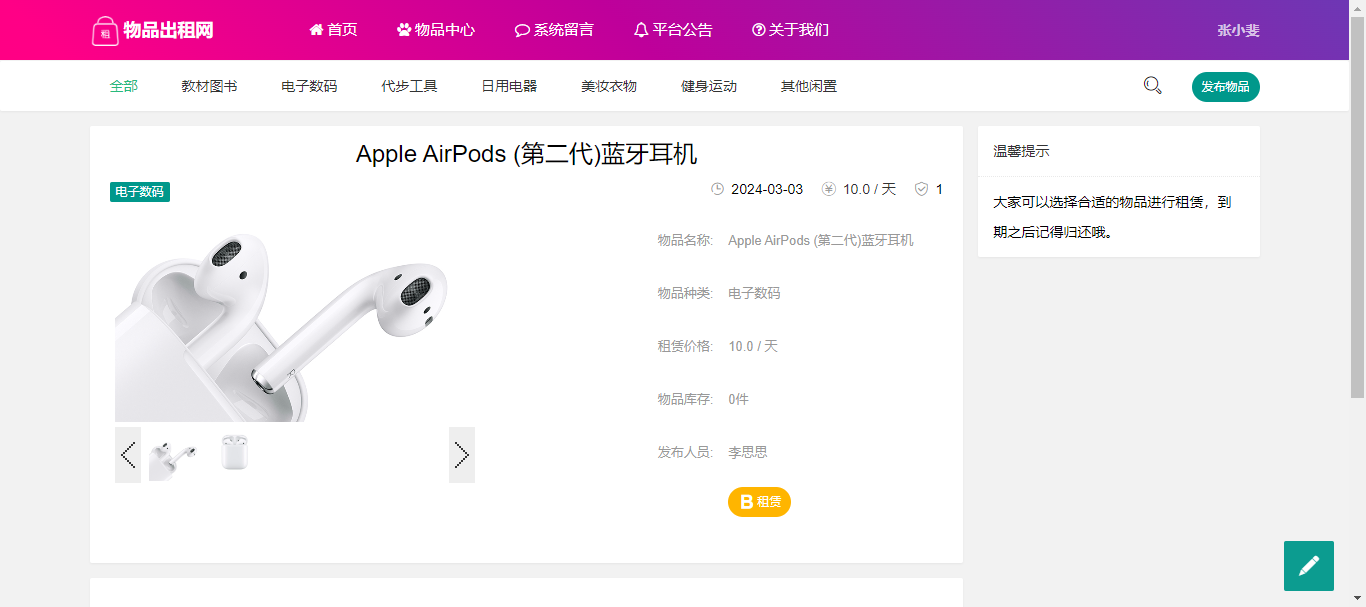
Task: Select the 健身运动 category tab
Action: tap(709, 86)
